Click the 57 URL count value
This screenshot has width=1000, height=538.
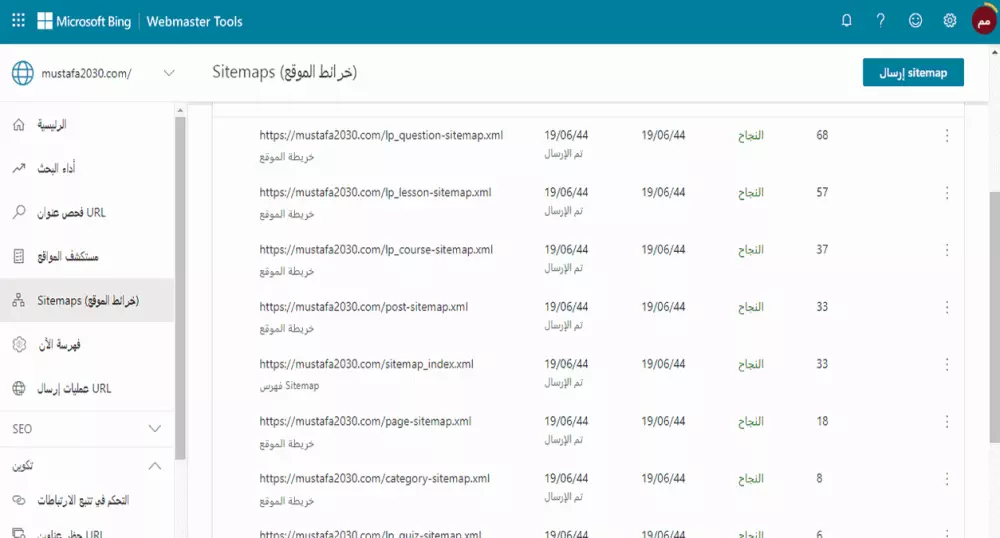coord(822,193)
